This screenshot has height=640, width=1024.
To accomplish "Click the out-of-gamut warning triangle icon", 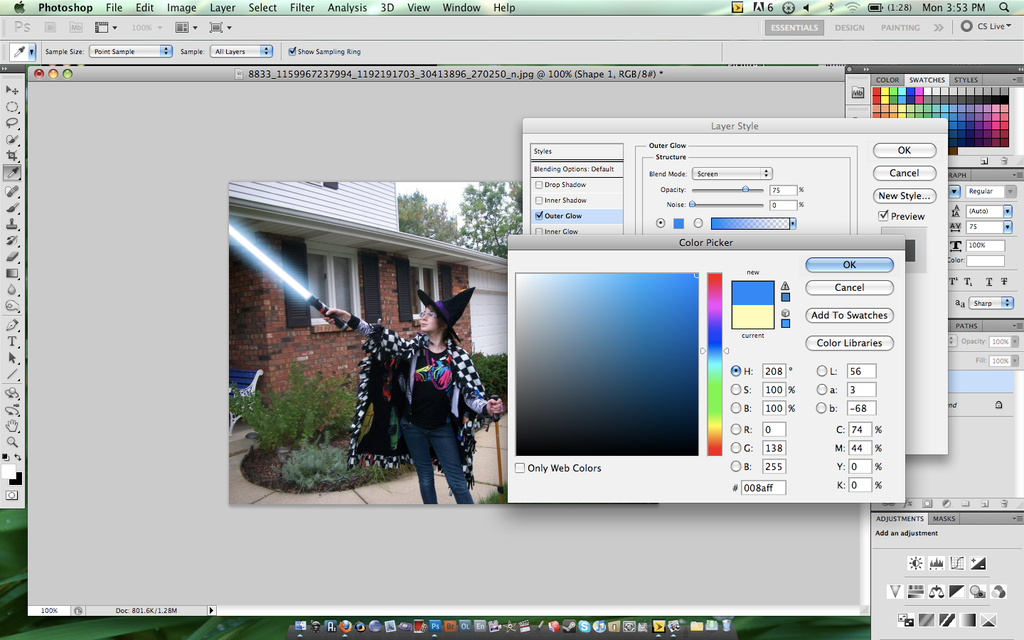I will click(x=785, y=286).
